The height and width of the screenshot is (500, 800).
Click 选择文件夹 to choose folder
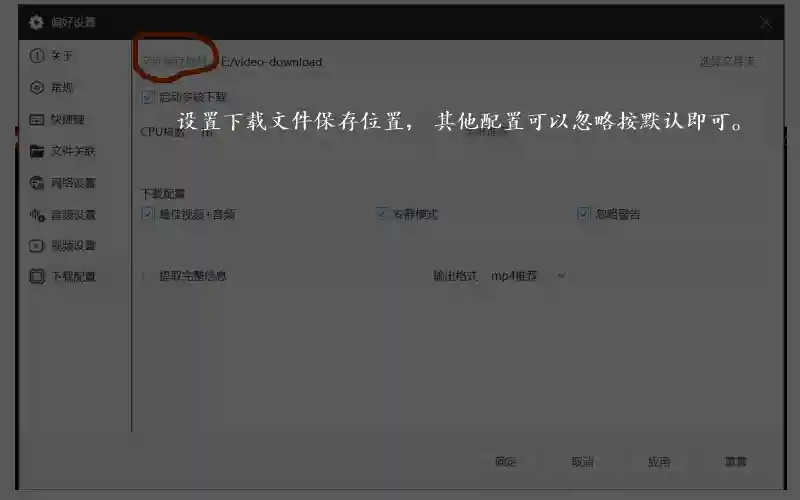click(727, 62)
